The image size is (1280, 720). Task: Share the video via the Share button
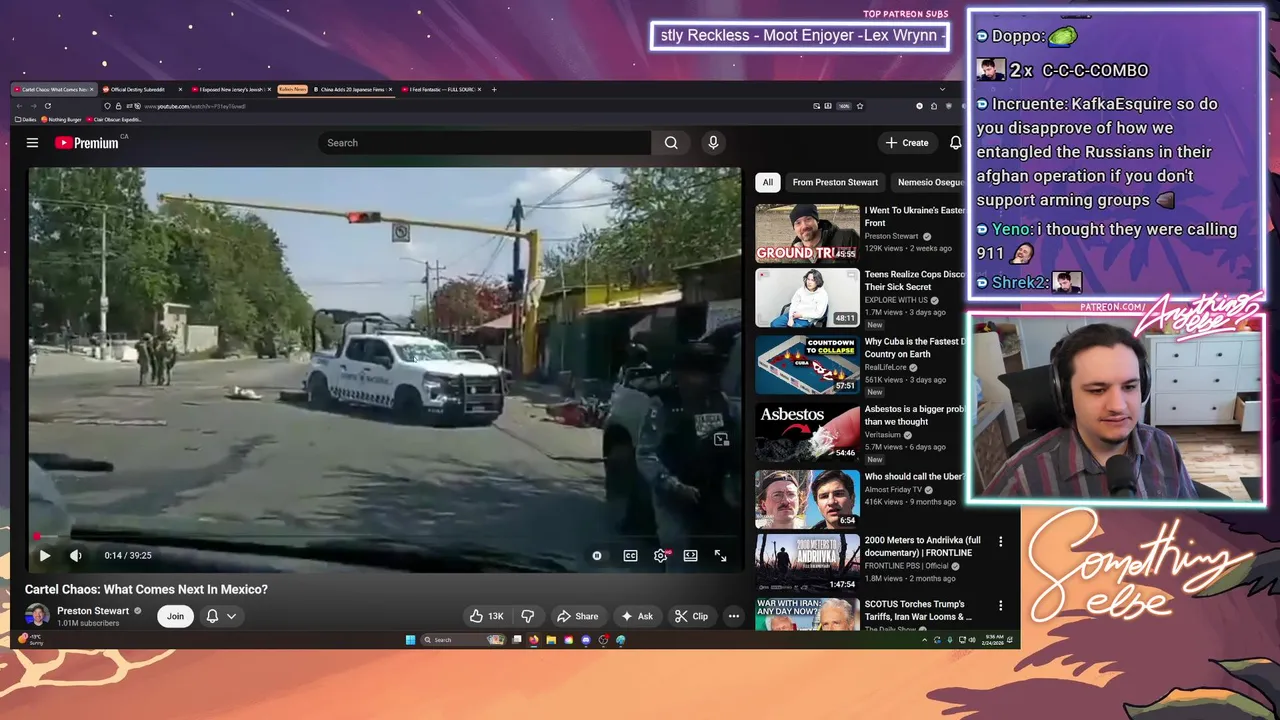coord(577,616)
